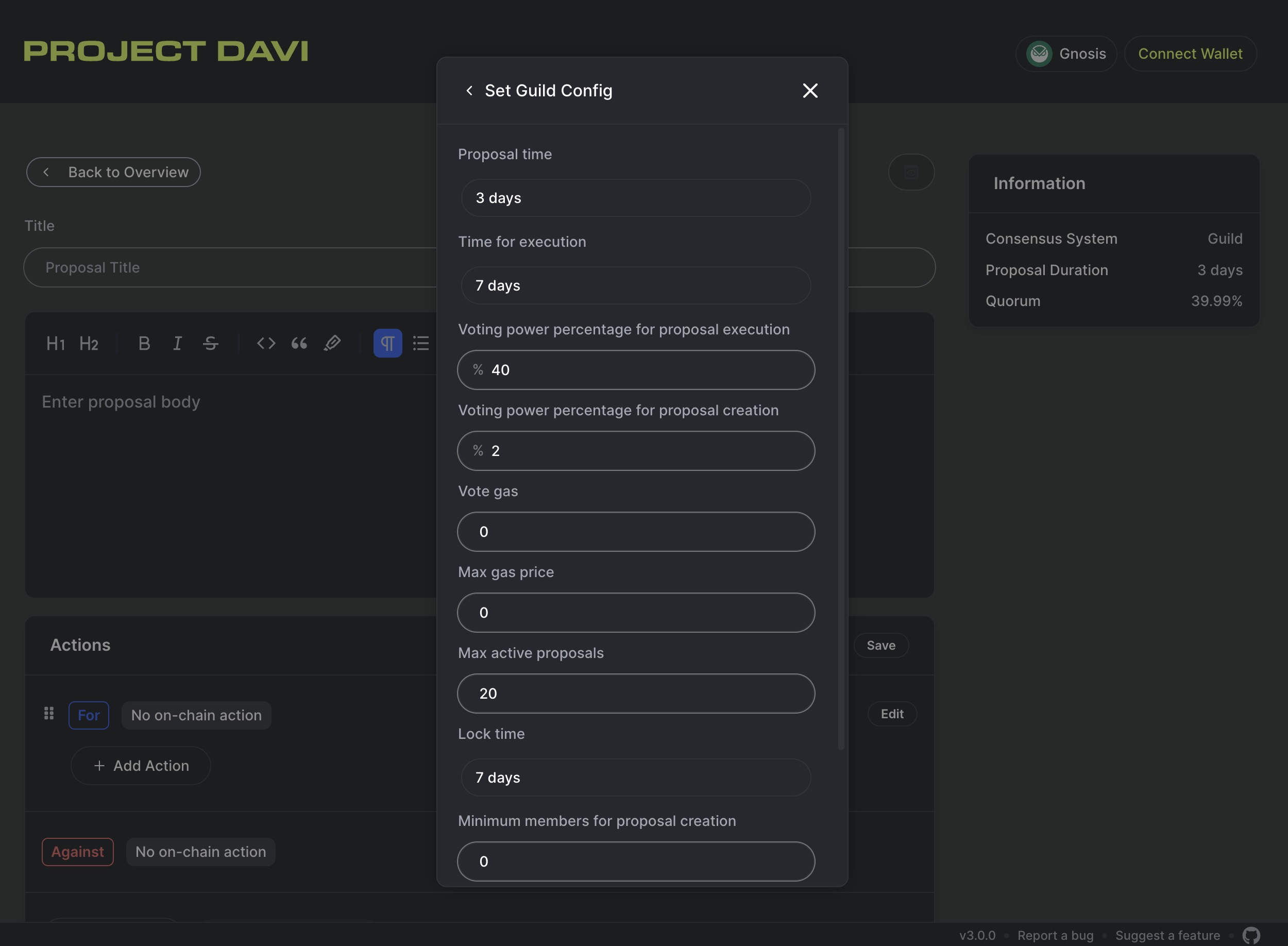The height and width of the screenshot is (946, 1288).
Task: Open the Gnosis network selector
Action: pos(1066,53)
